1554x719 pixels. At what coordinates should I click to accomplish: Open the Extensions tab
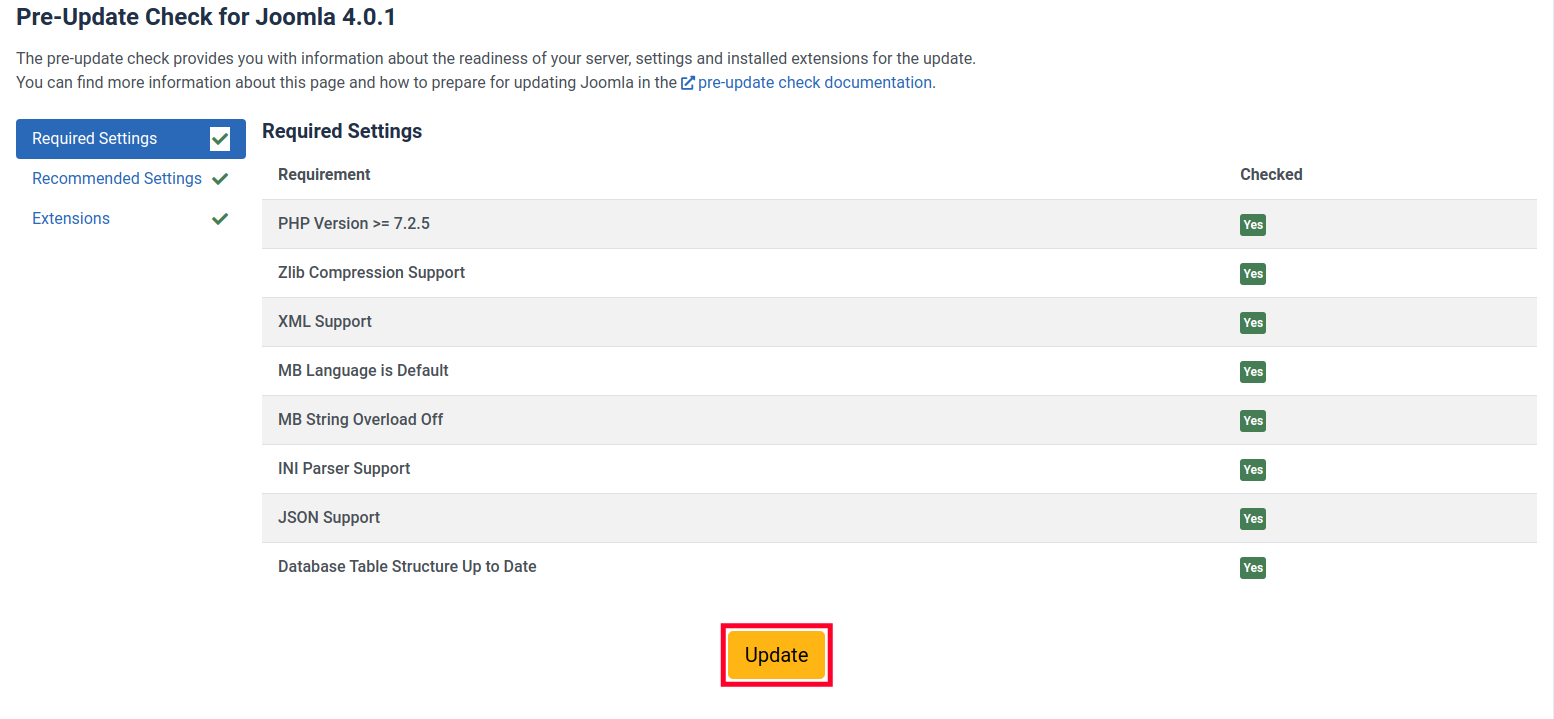tap(71, 219)
